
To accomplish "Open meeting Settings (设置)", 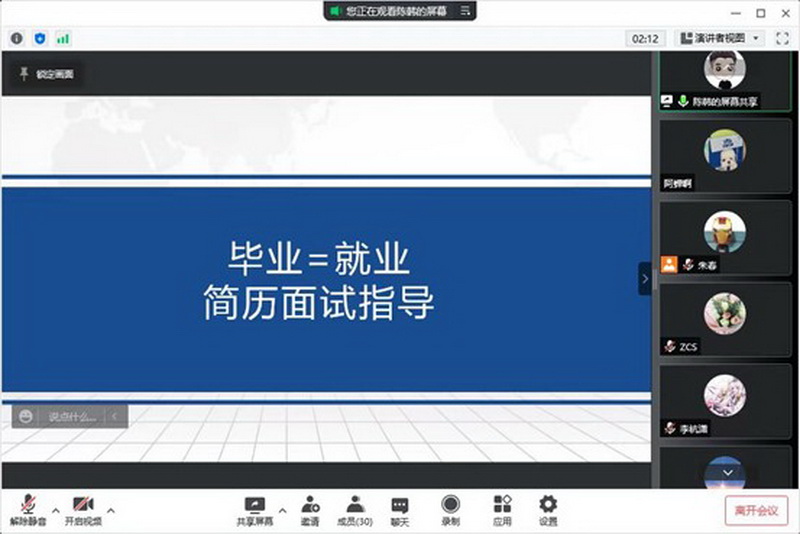I will [548, 509].
